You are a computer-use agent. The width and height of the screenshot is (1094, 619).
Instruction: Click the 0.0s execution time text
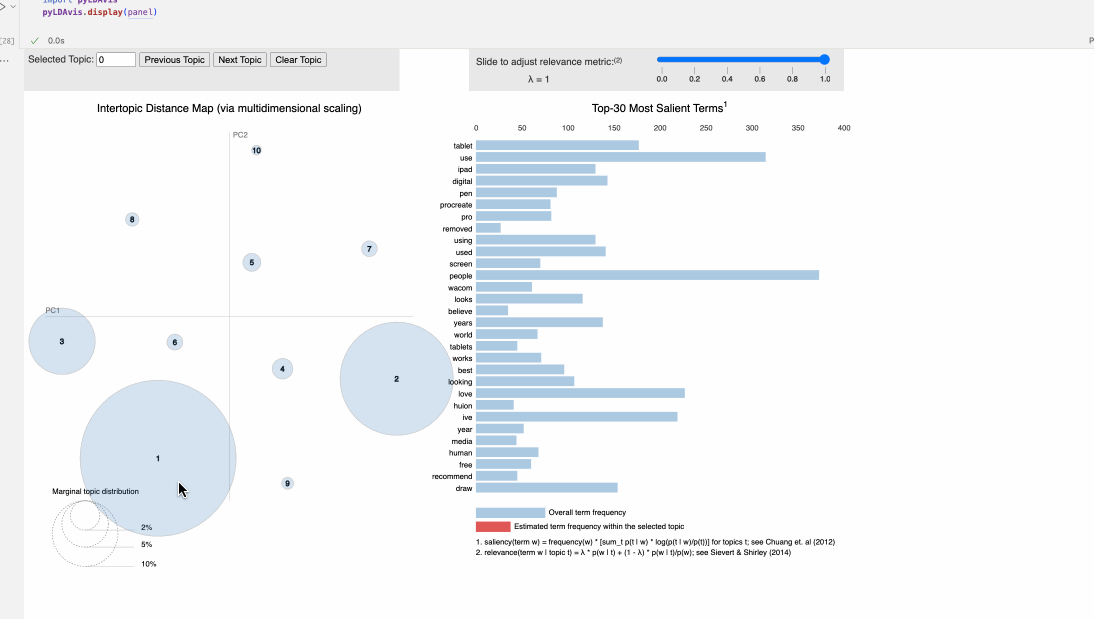[x=56, y=40]
